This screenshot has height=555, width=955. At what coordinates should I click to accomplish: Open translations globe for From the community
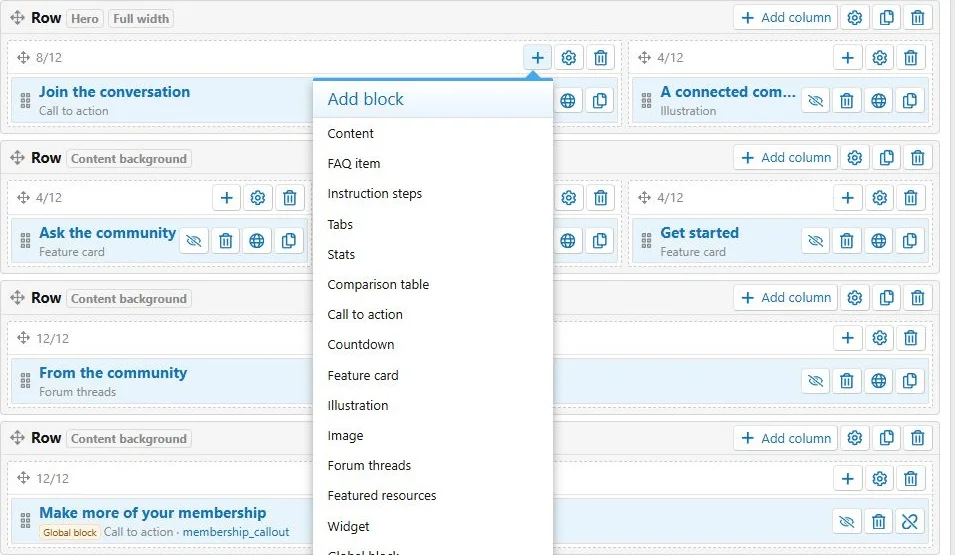click(x=878, y=381)
